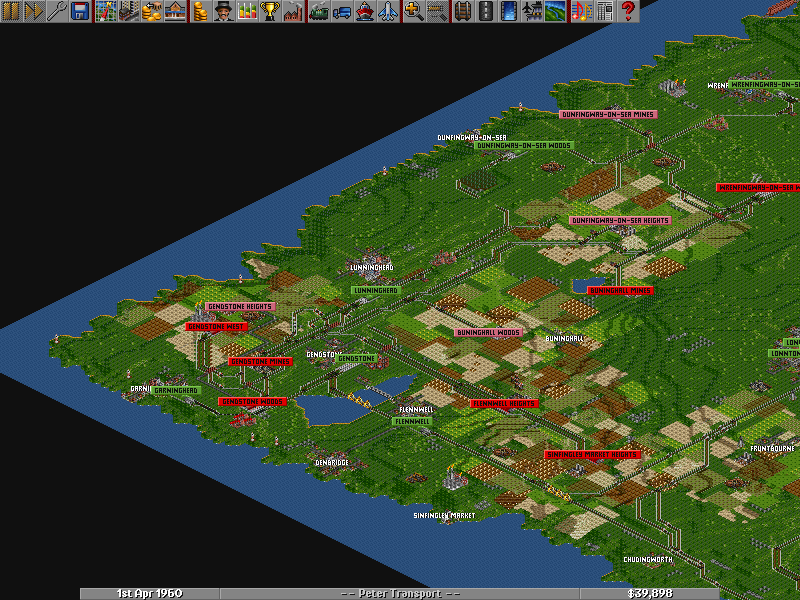
Task: Select Dunfingway-on-Sea Mines station sign
Action: [x=608, y=114]
